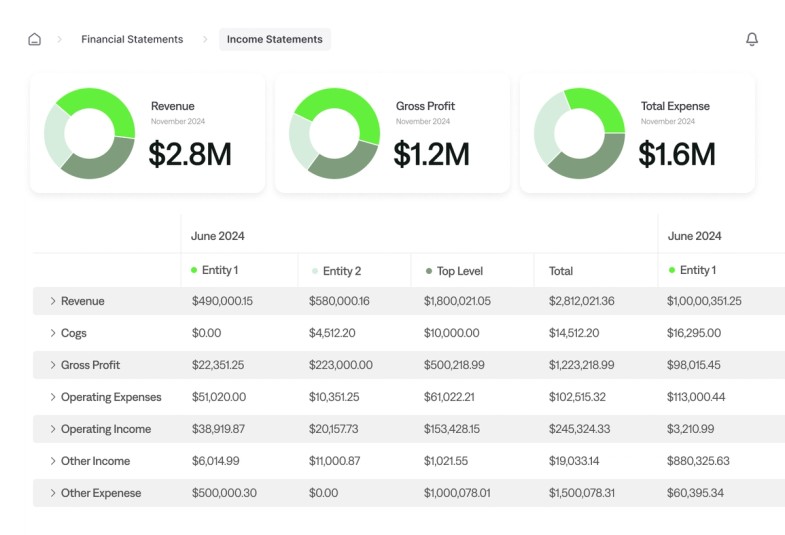This screenshot has width=785, height=535.
Task: Click cell $60,395.34
Action: click(695, 493)
